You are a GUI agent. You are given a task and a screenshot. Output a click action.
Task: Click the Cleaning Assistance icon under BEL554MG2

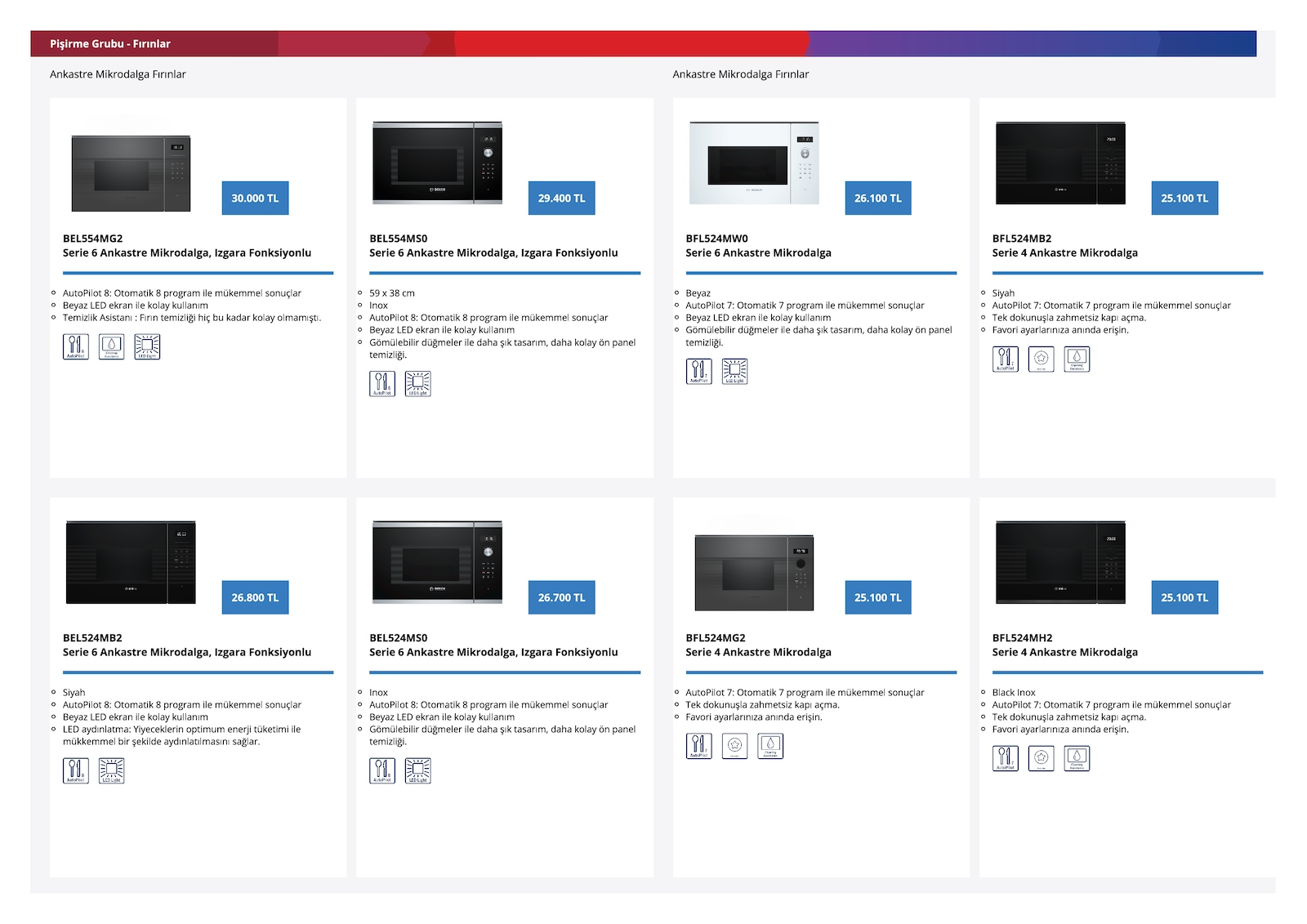(x=112, y=346)
